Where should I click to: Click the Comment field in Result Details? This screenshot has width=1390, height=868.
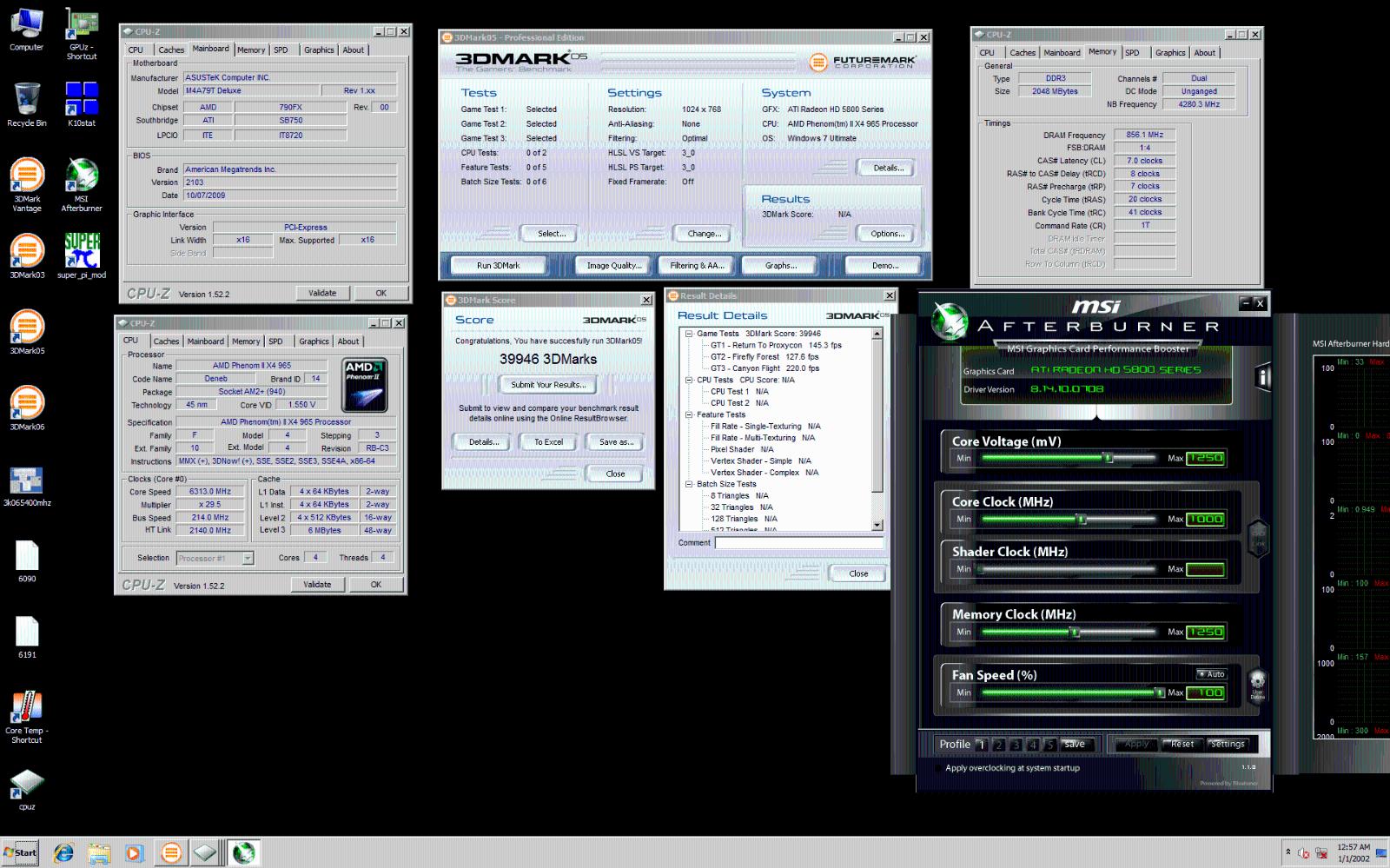(x=798, y=542)
